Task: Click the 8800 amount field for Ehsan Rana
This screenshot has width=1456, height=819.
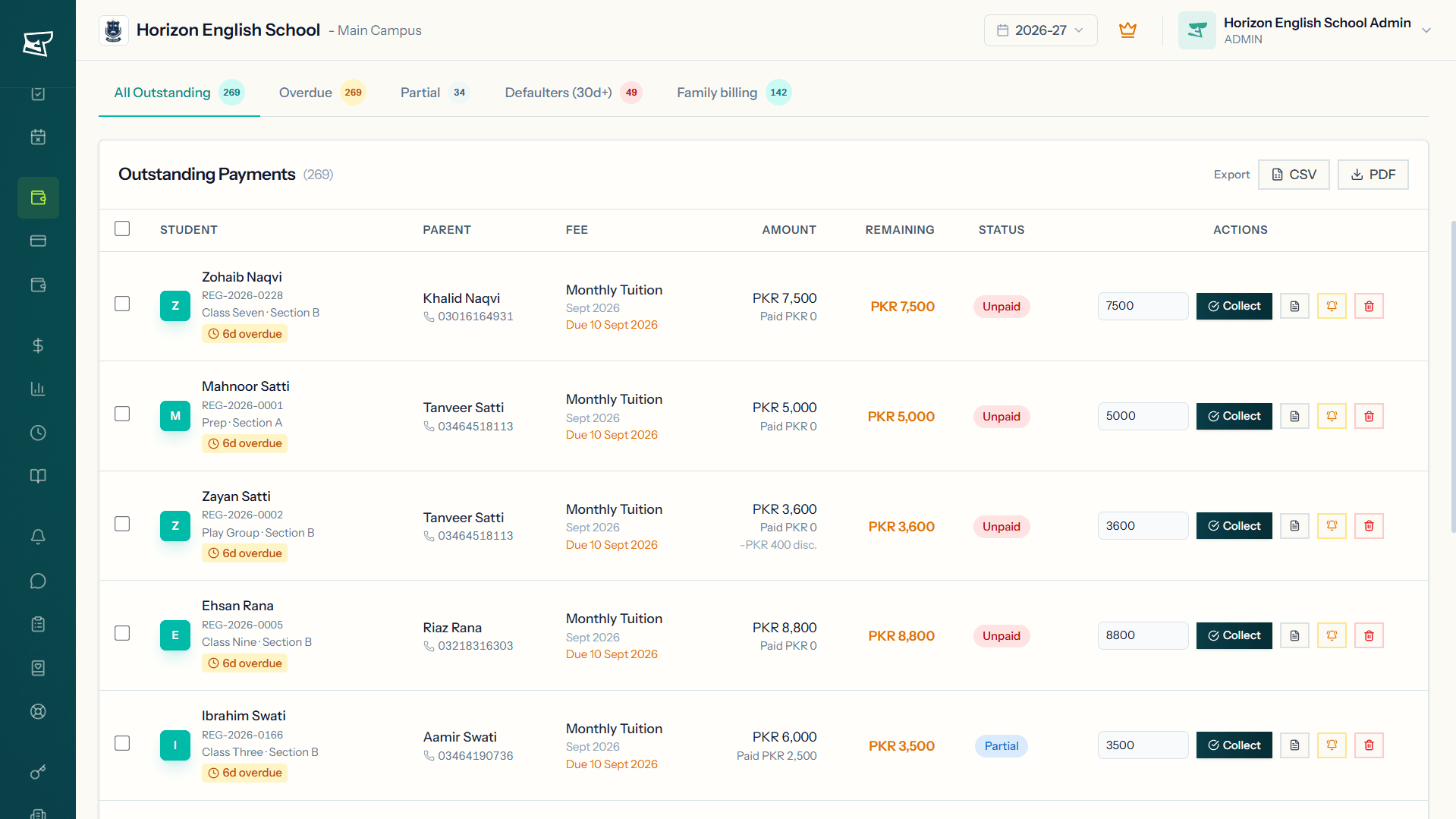Action: (1143, 635)
